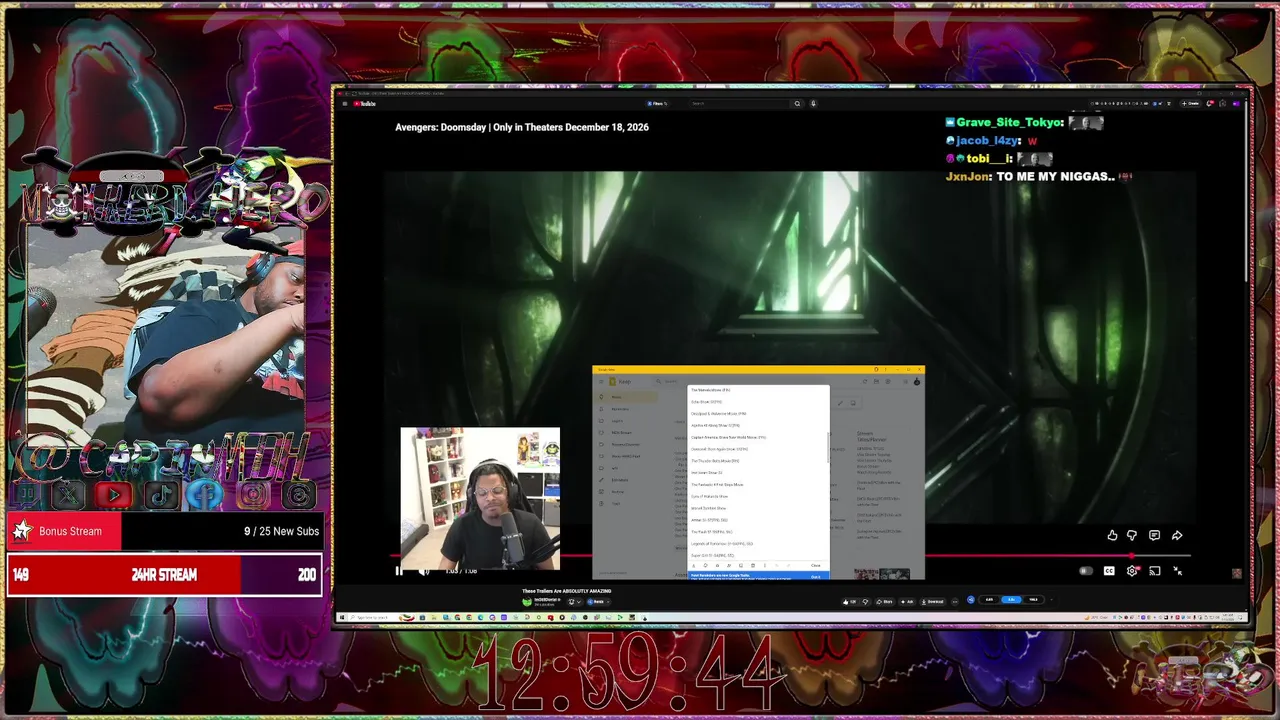The image size is (1280, 720).
Task: Click chat username Grave_Site_Tokyo
Action: tap(1008, 123)
